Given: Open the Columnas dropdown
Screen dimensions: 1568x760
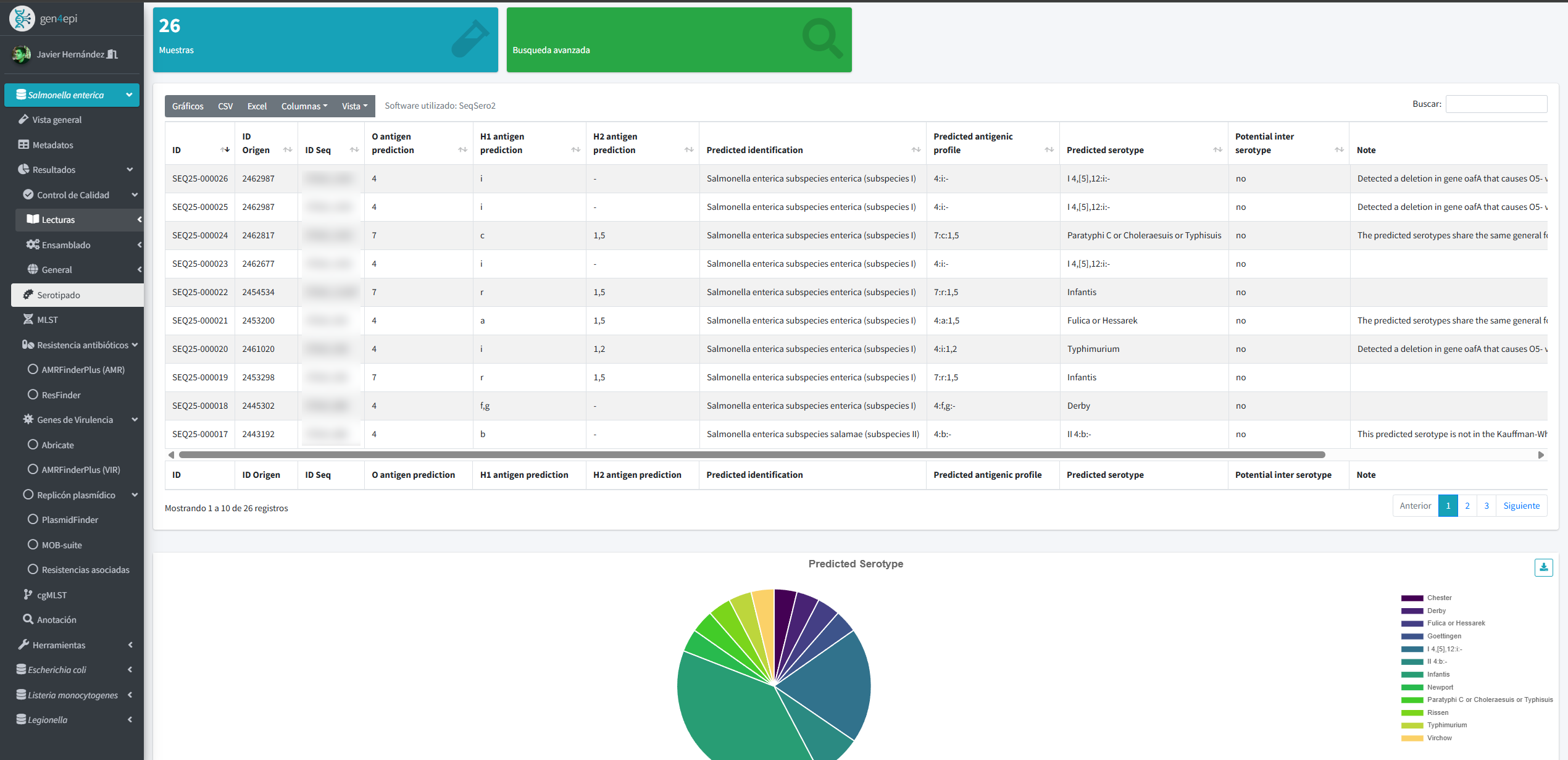Looking at the screenshot, I should click(x=303, y=106).
